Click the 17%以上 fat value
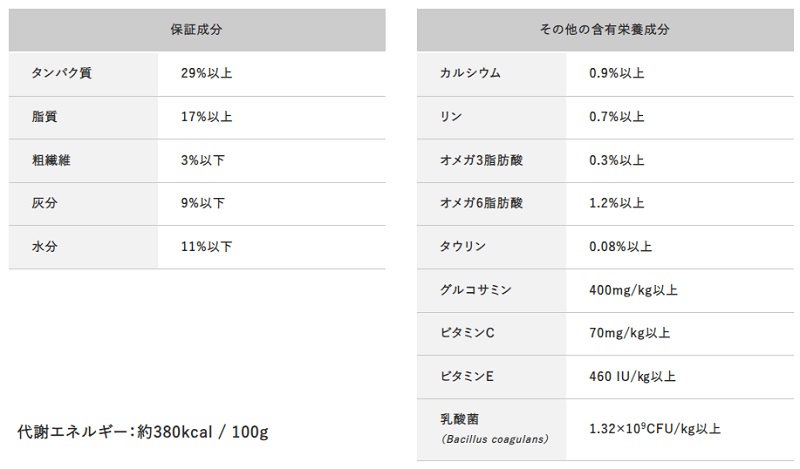The image size is (800, 469). [207, 116]
